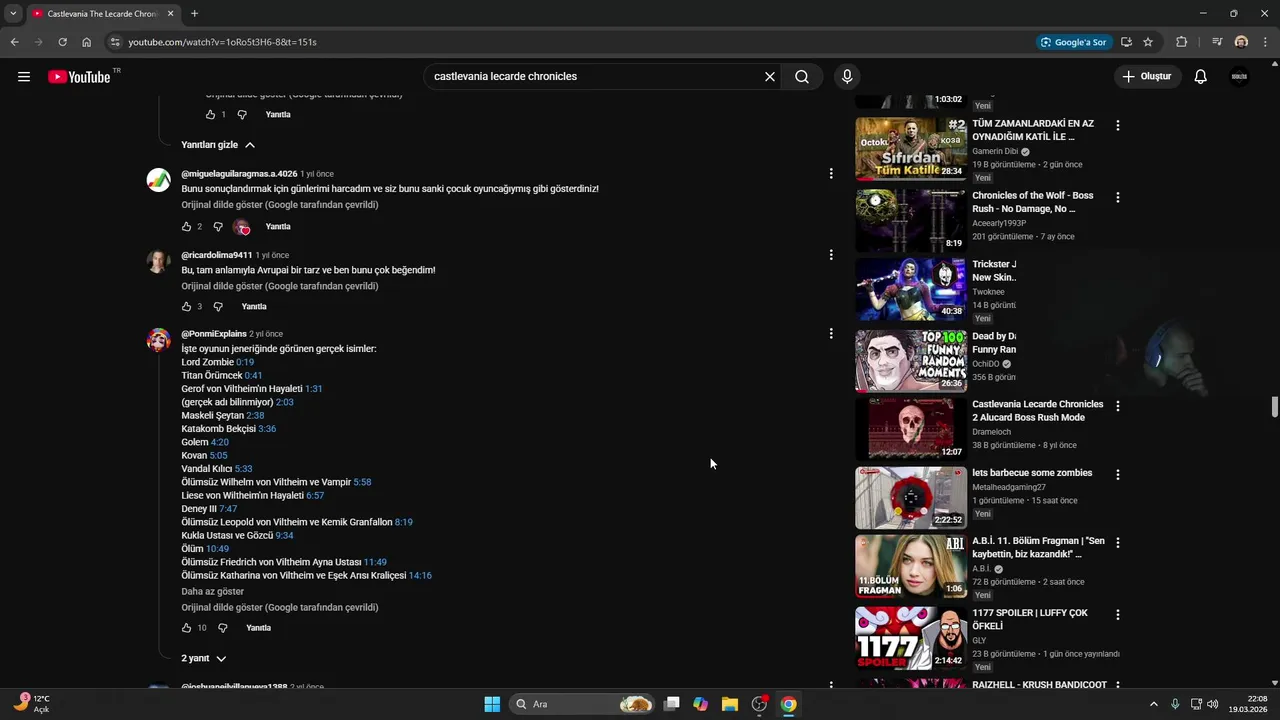The image size is (1280, 720).
Task: Show the original language of the @ricardolima9411 comment
Action: point(280,286)
